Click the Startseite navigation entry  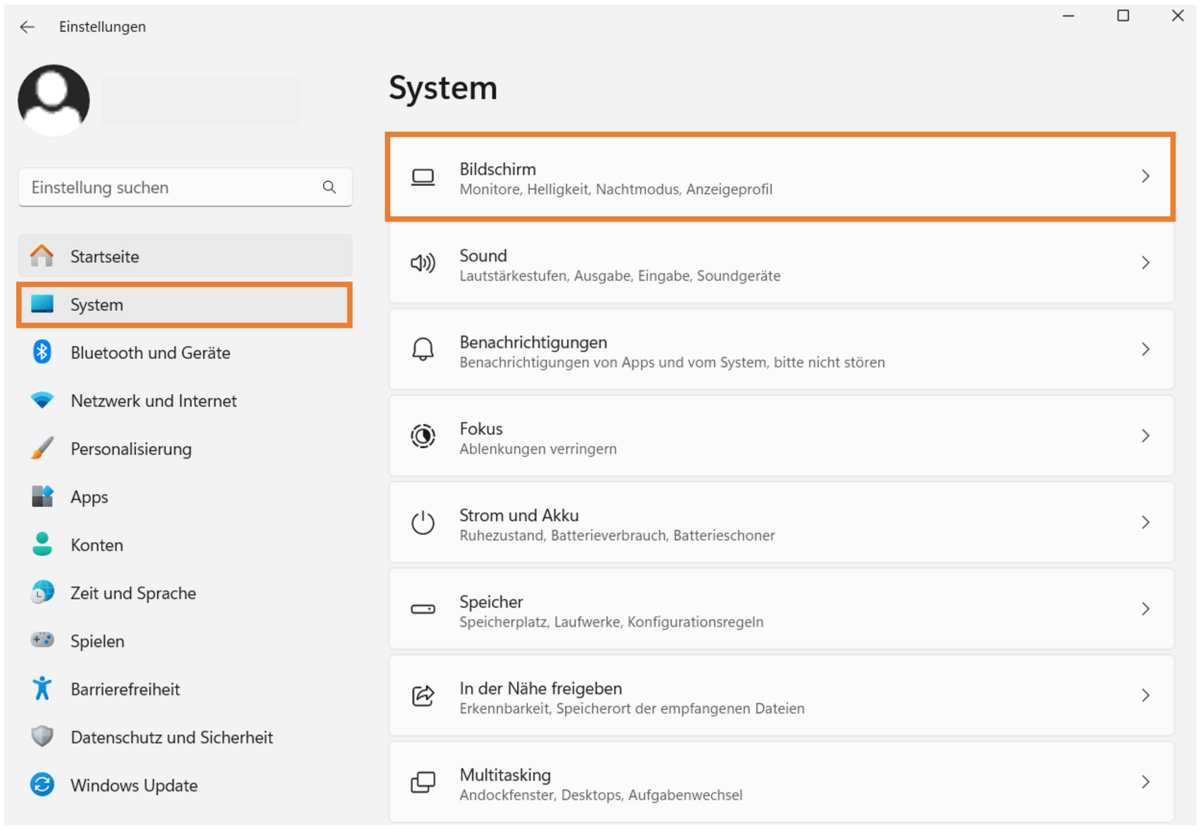tap(185, 256)
